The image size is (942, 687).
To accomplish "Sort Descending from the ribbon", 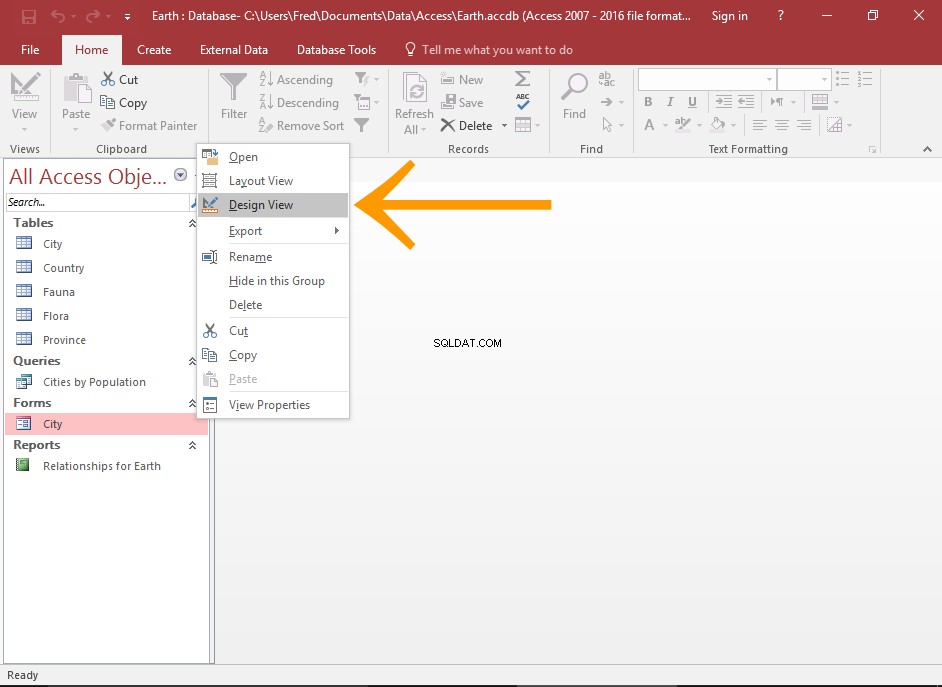I will [x=299, y=103].
